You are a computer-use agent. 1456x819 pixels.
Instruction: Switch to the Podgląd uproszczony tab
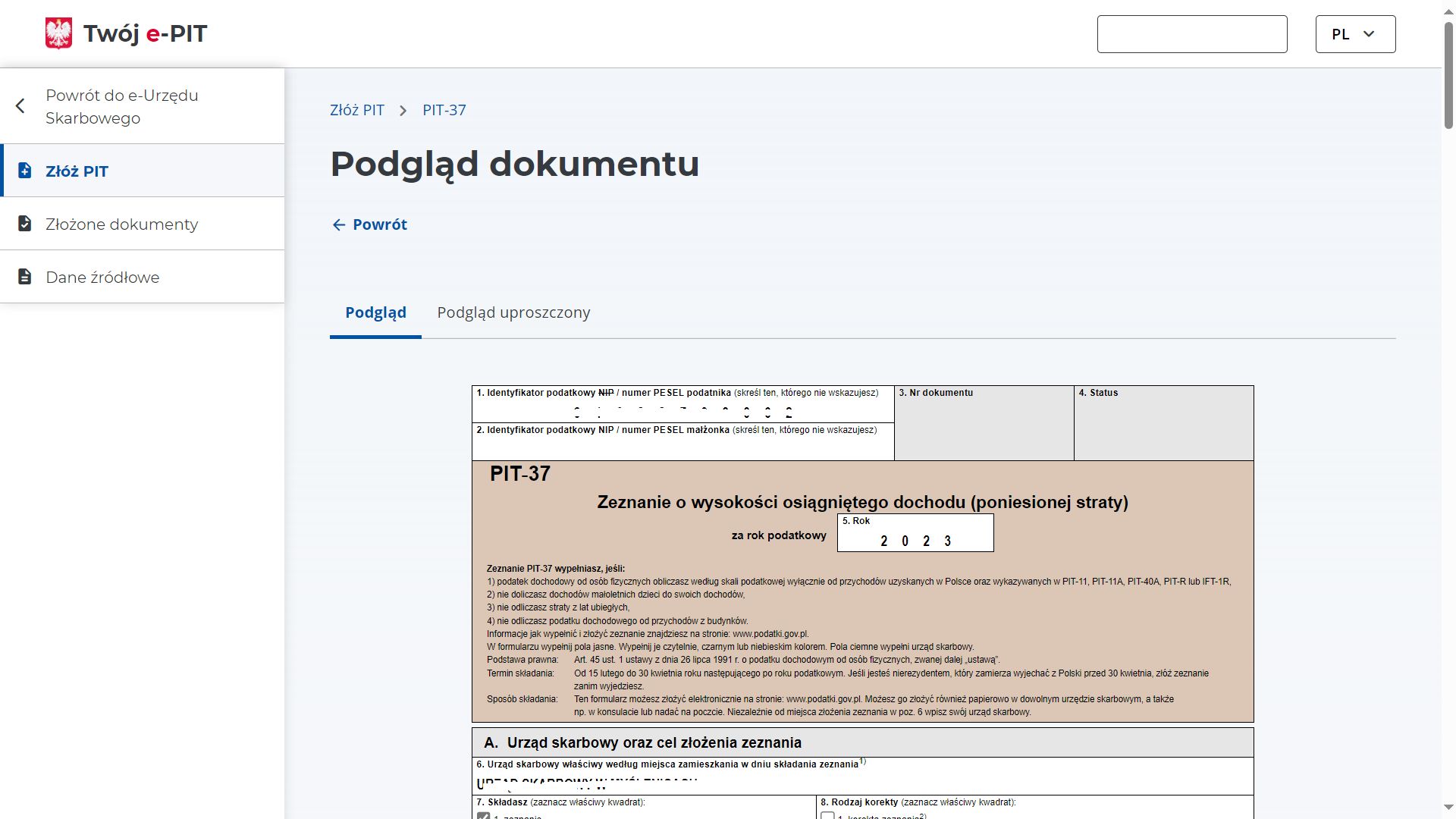click(x=513, y=312)
